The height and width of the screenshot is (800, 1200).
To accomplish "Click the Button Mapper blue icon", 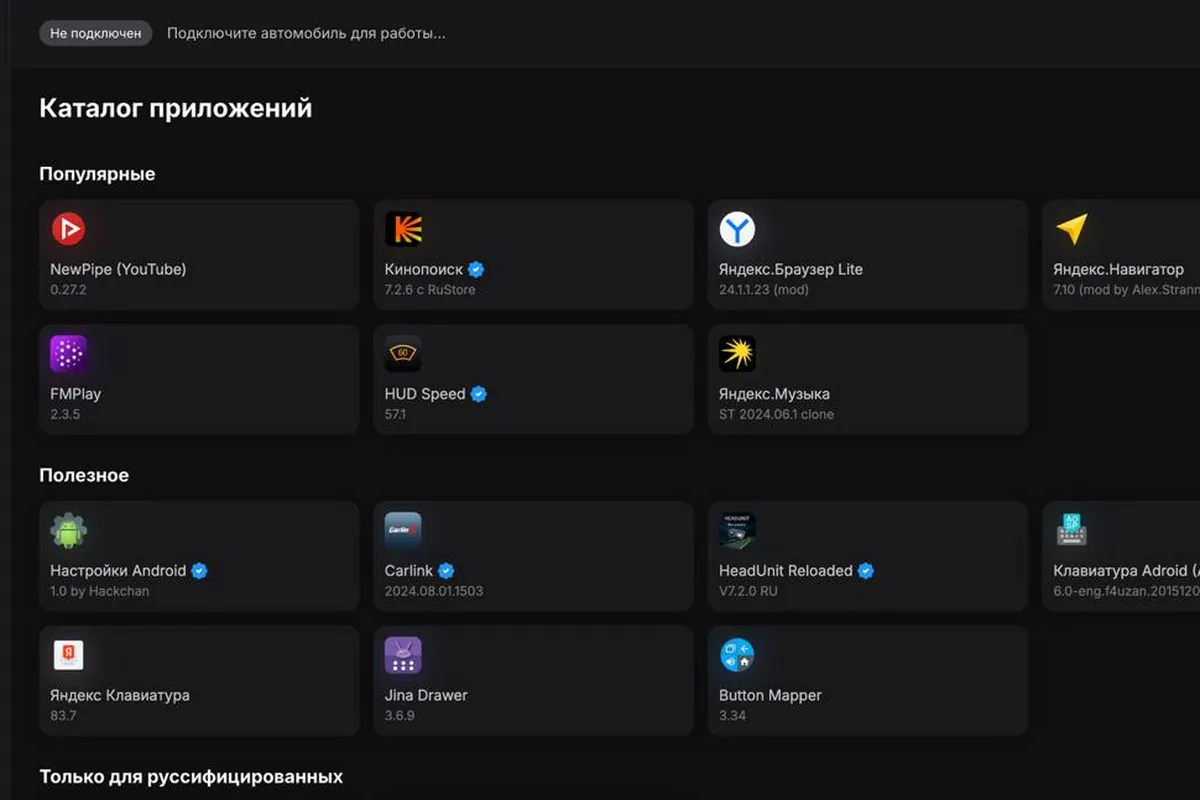I will [737, 655].
